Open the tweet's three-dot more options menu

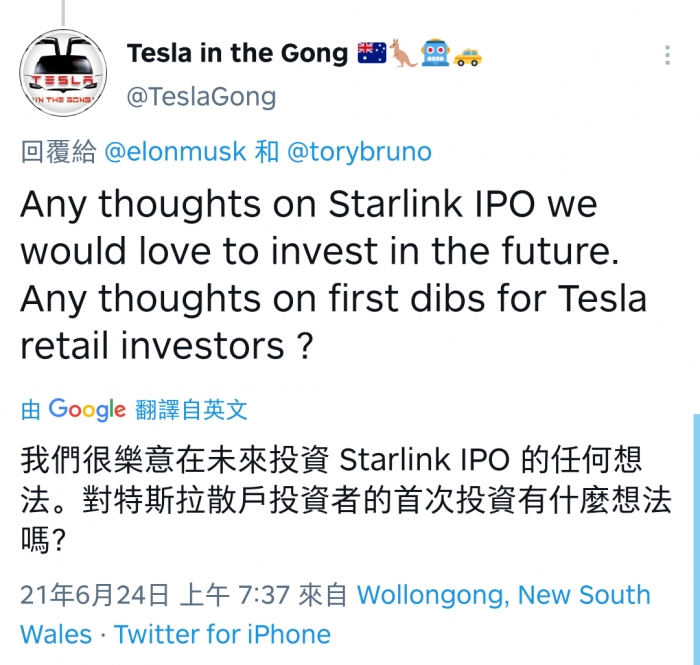tap(668, 55)
